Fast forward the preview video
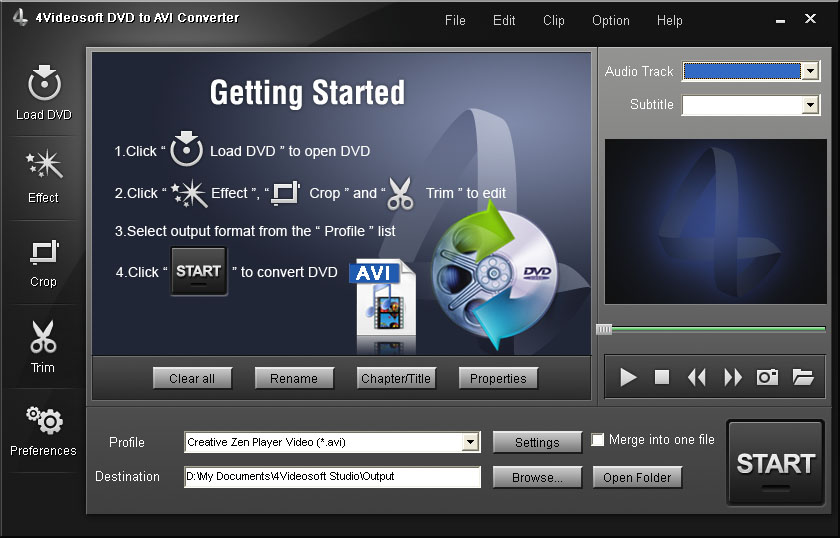The width and height of the screenshot is (840, 538). pos(733,377)
